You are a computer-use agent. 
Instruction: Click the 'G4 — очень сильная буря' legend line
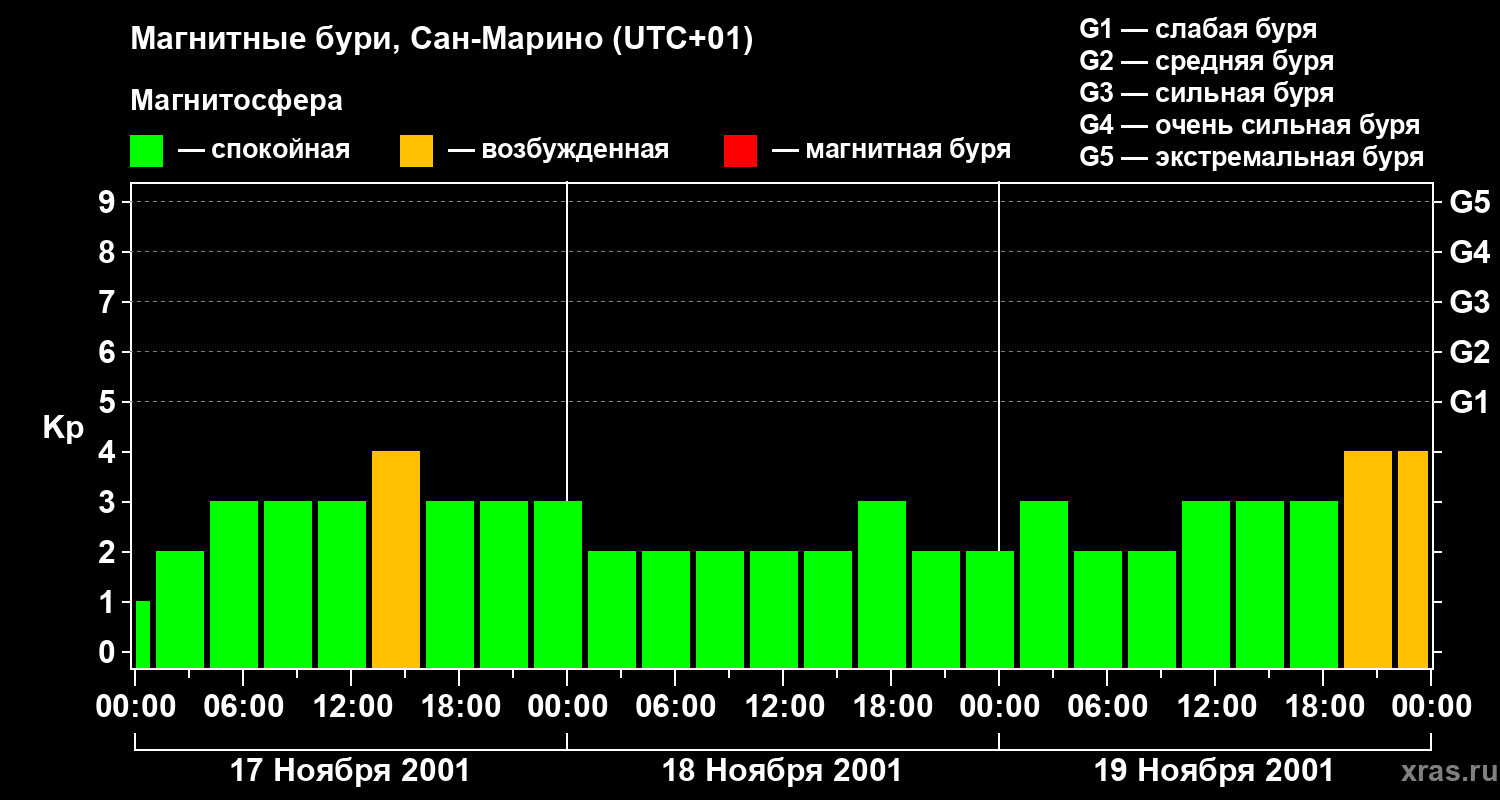pos(1250,125)
